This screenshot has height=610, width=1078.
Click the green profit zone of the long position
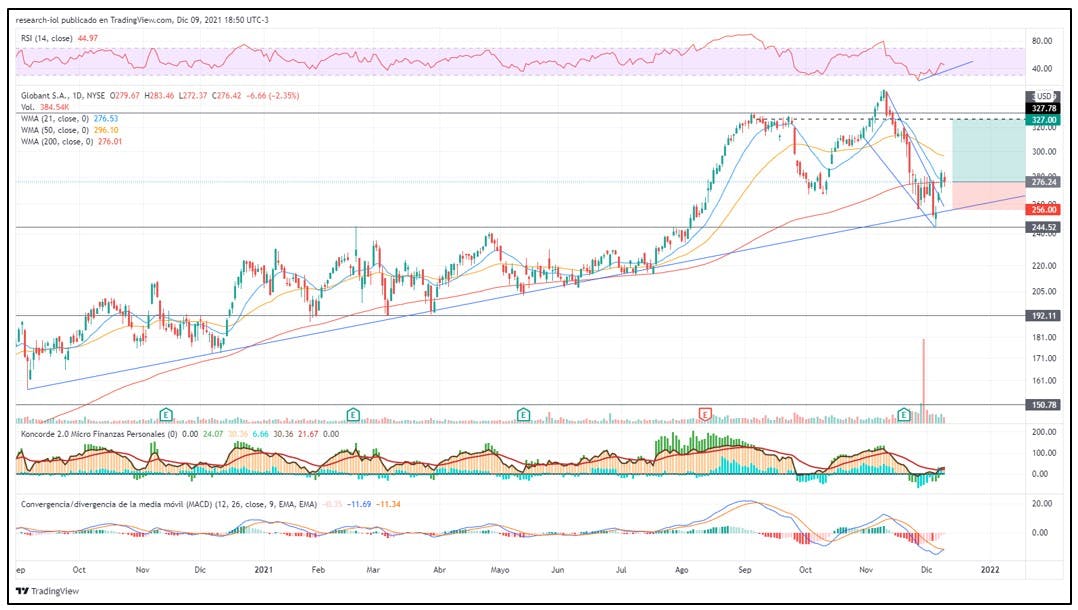[x=988, y=151]
